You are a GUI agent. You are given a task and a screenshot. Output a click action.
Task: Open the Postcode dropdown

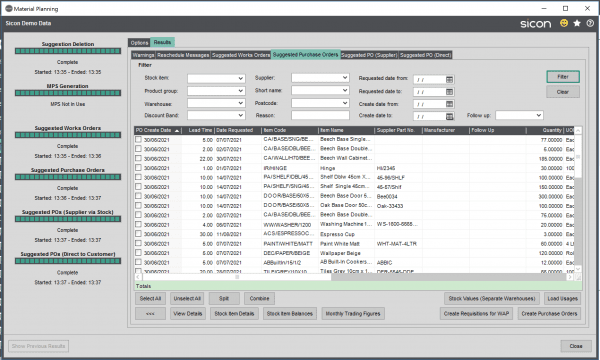click(345, 103)
